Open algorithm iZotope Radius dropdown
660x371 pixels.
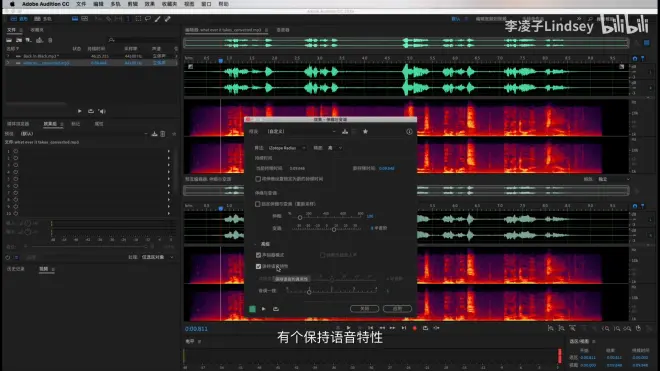(x=287, y=148)
